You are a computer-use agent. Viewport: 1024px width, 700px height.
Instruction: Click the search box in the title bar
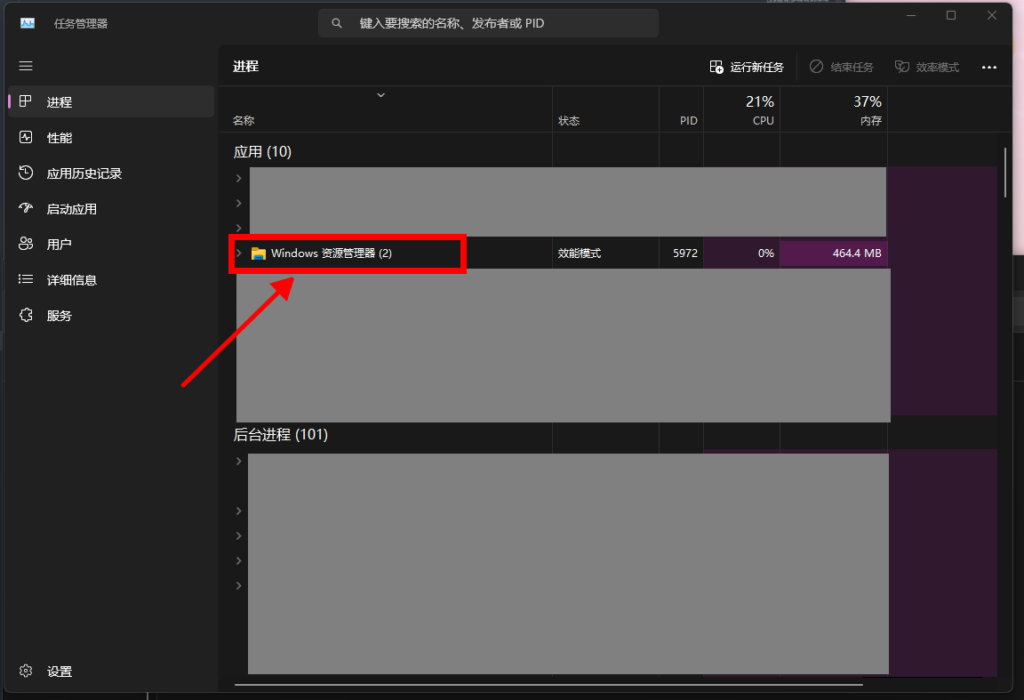coord(488,23)
